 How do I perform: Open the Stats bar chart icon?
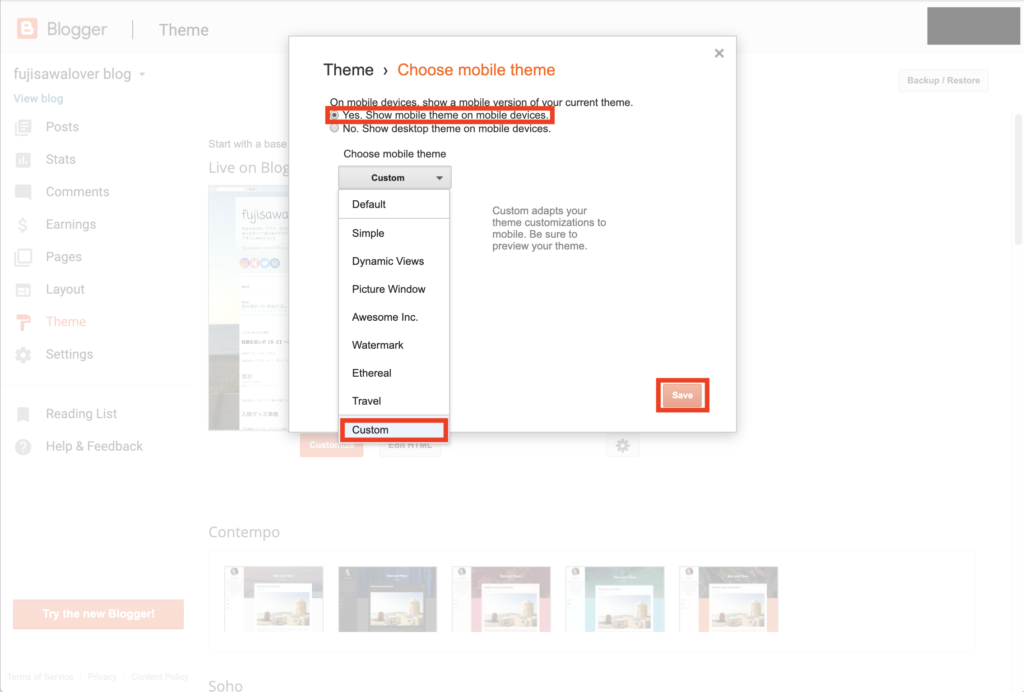point(24,160)
